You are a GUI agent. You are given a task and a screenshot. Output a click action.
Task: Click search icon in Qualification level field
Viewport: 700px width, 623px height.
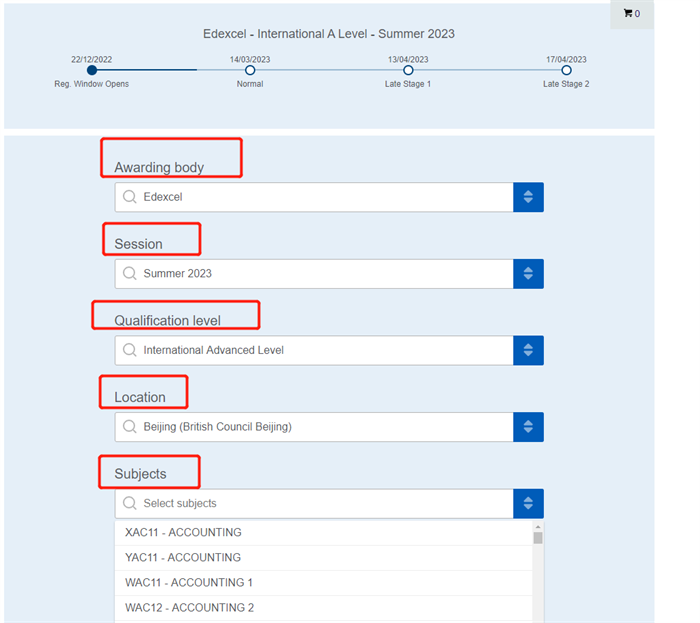(x=129, y=350)
